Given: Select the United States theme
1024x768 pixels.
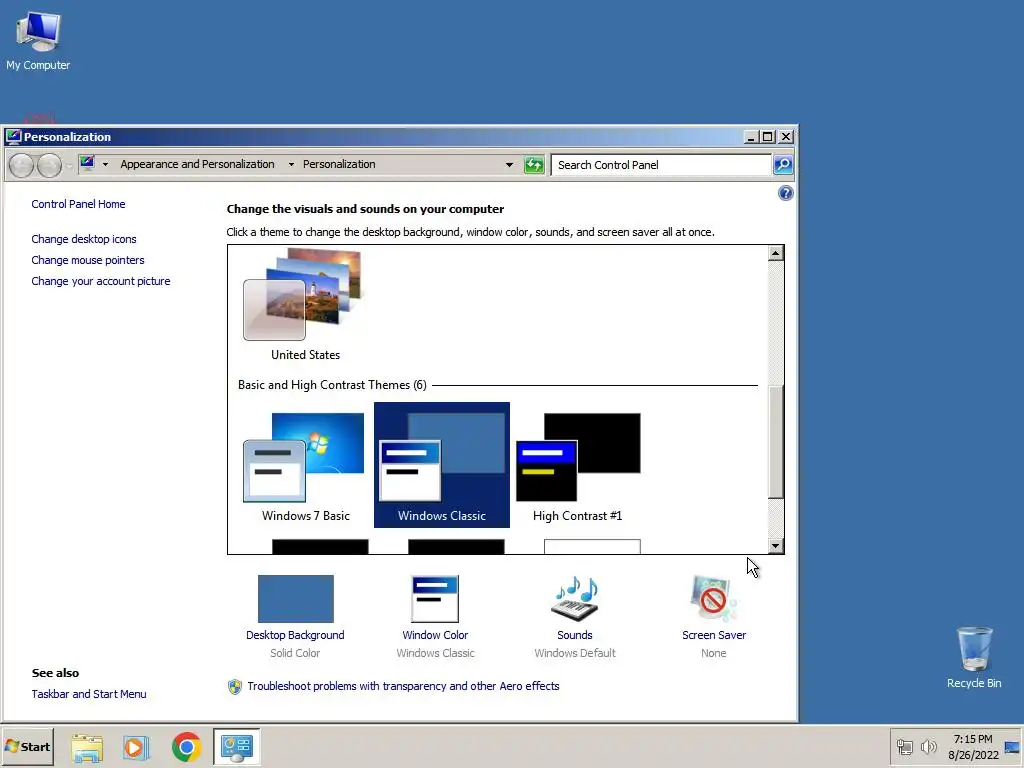Looking at the screenshot, I should pyautogui.click(x=305, y=306).
